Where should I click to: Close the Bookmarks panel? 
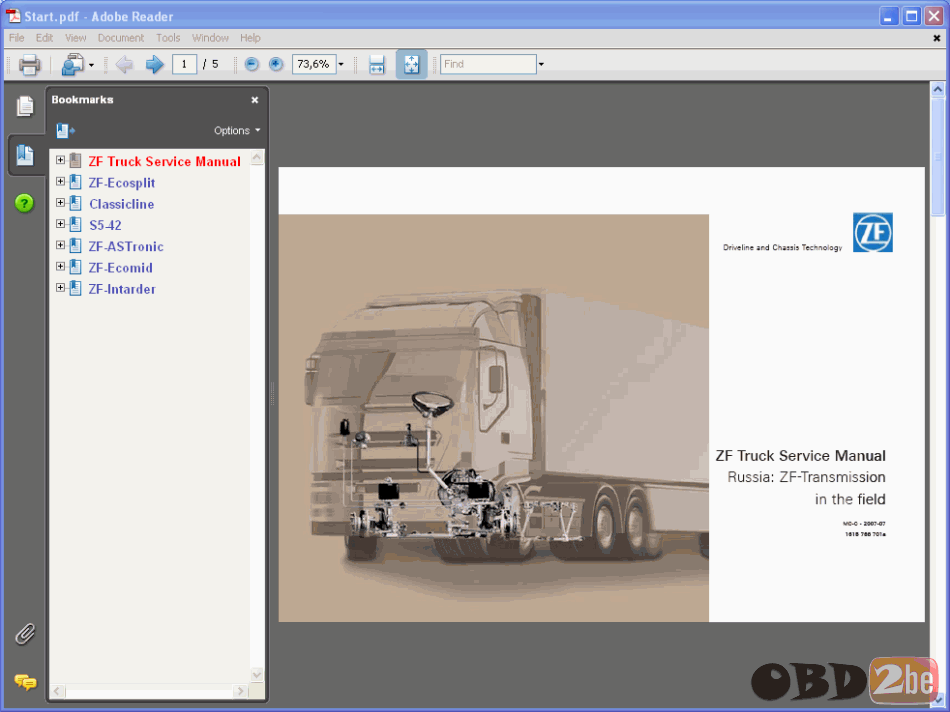point(255,100)
